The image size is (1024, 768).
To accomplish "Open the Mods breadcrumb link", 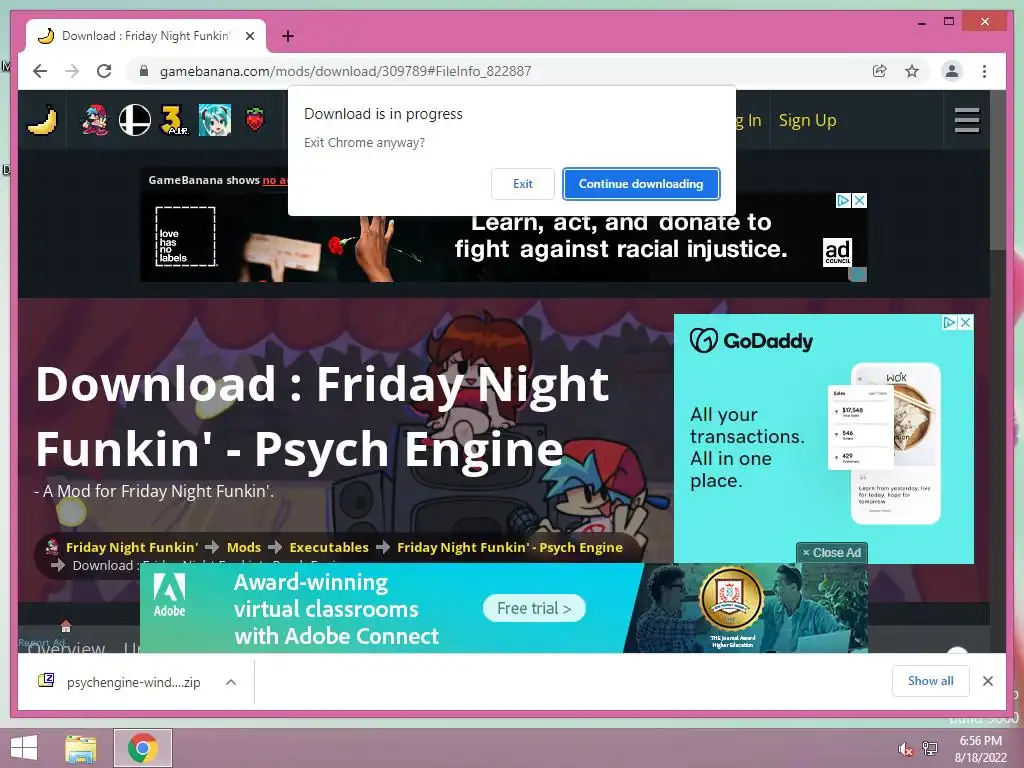I will (244, 547).
